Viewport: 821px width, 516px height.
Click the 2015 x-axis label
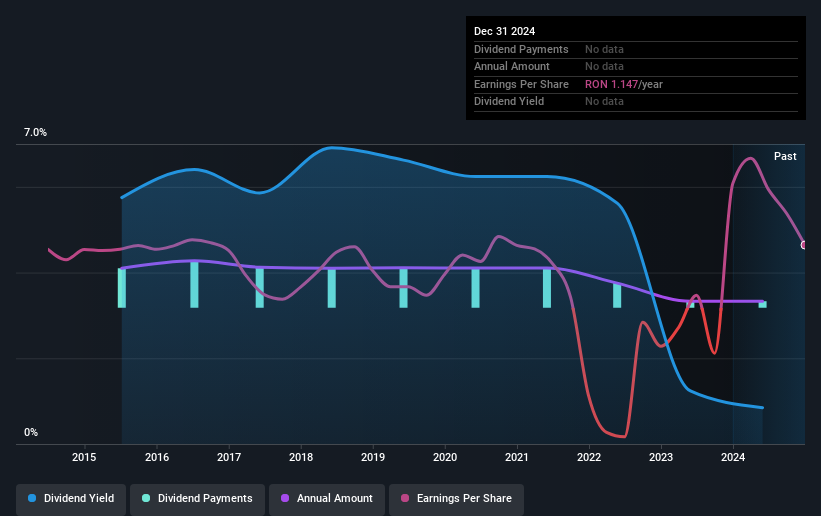84,457
